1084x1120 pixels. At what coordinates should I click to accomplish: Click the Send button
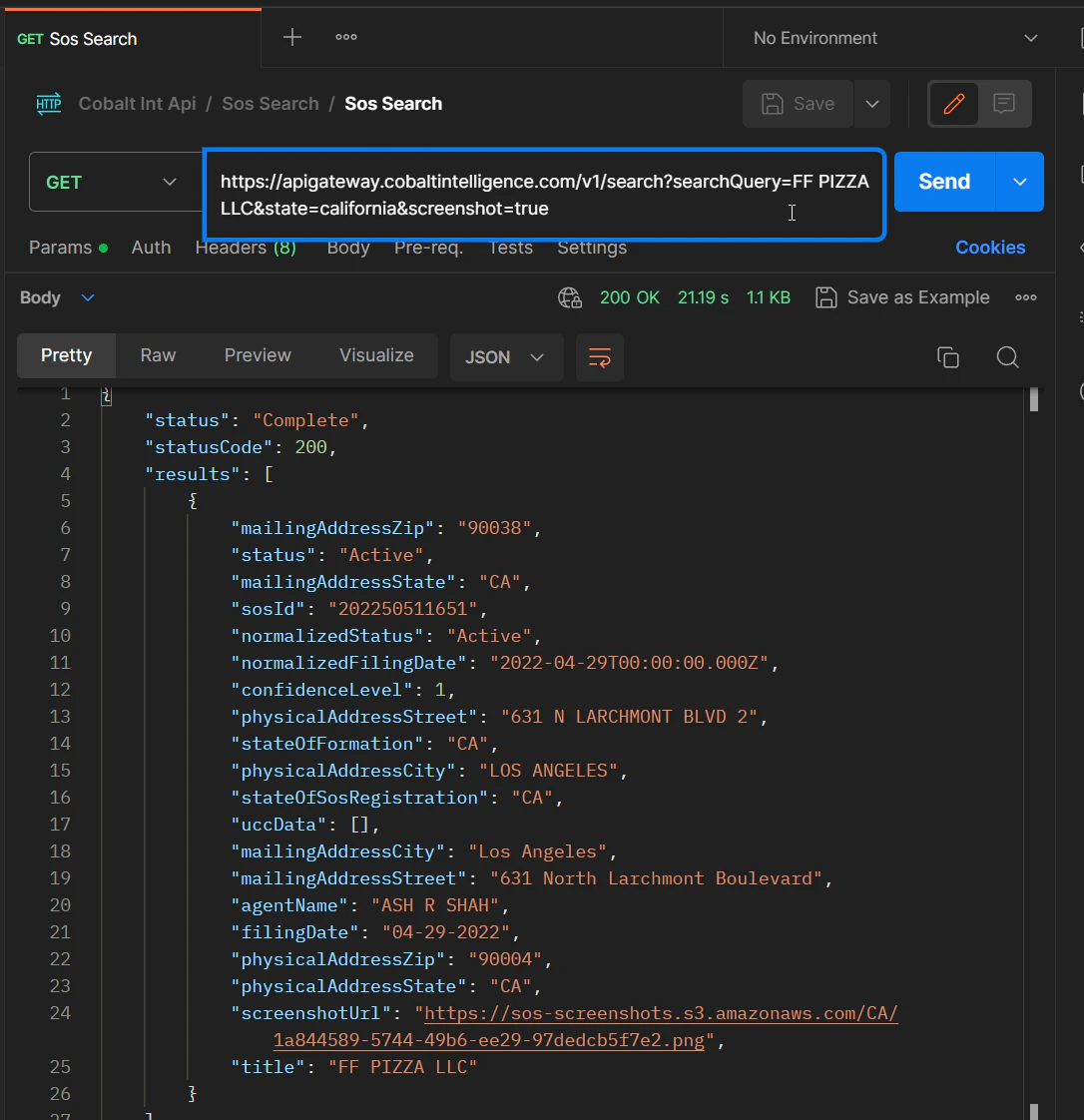[942, 182]
